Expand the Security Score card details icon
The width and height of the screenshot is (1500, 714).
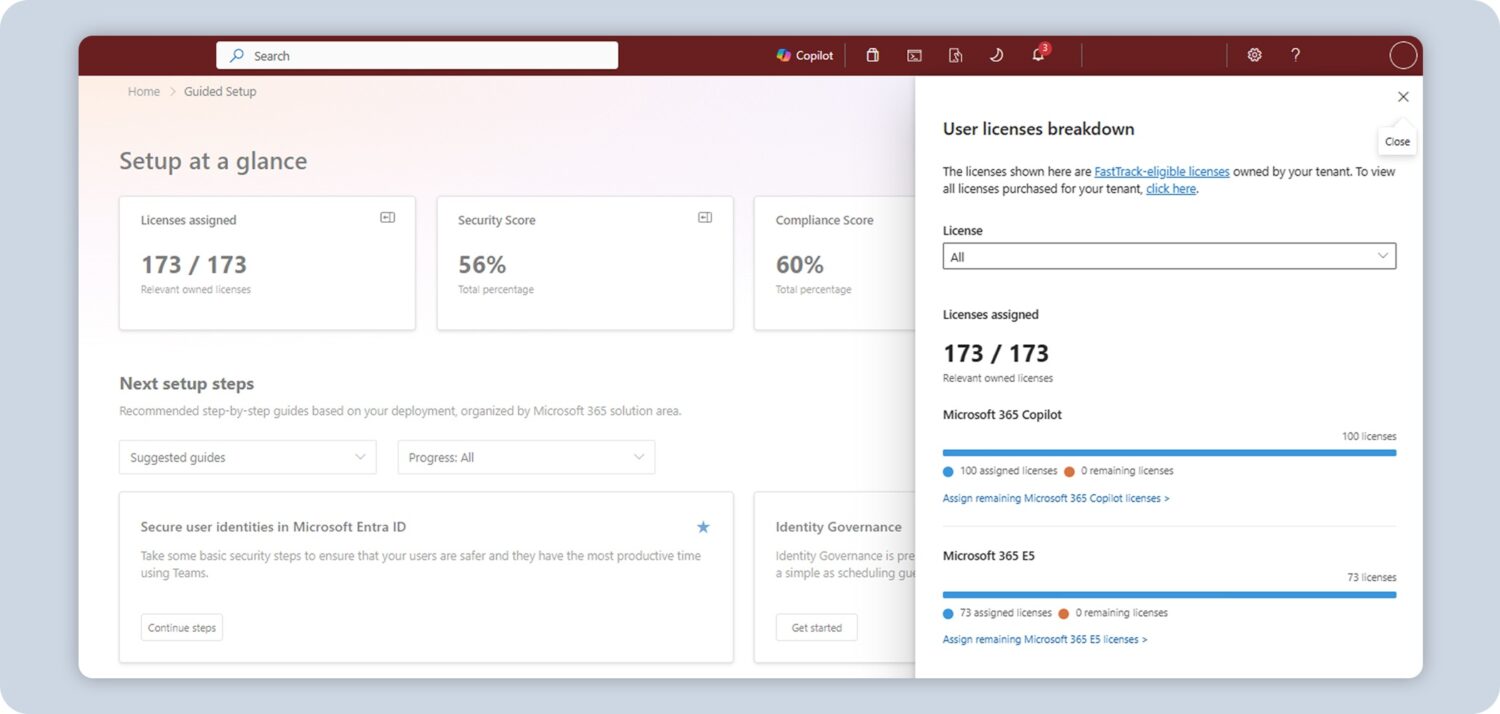pyautogui.click(x=705, y=217)
